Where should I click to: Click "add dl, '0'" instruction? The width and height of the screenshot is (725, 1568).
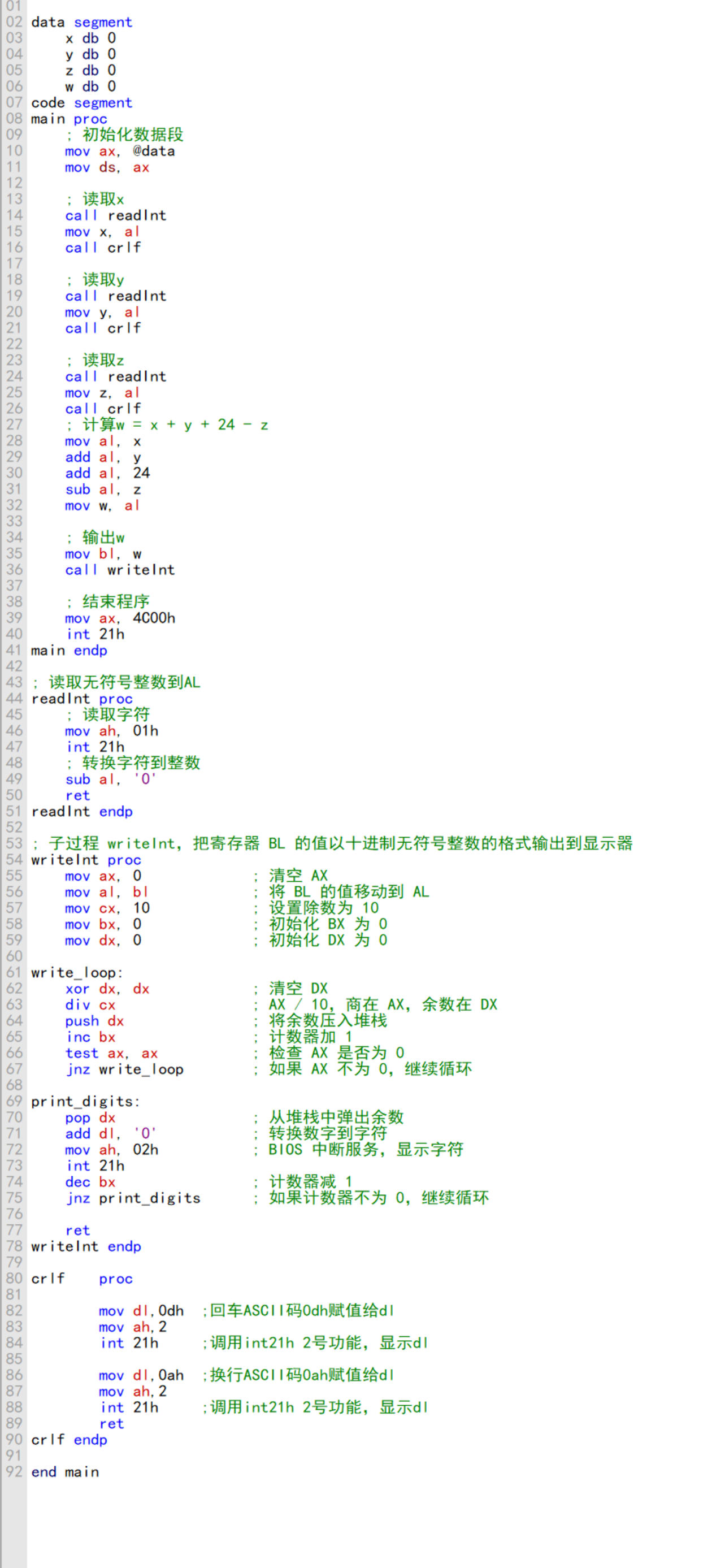111,1133
